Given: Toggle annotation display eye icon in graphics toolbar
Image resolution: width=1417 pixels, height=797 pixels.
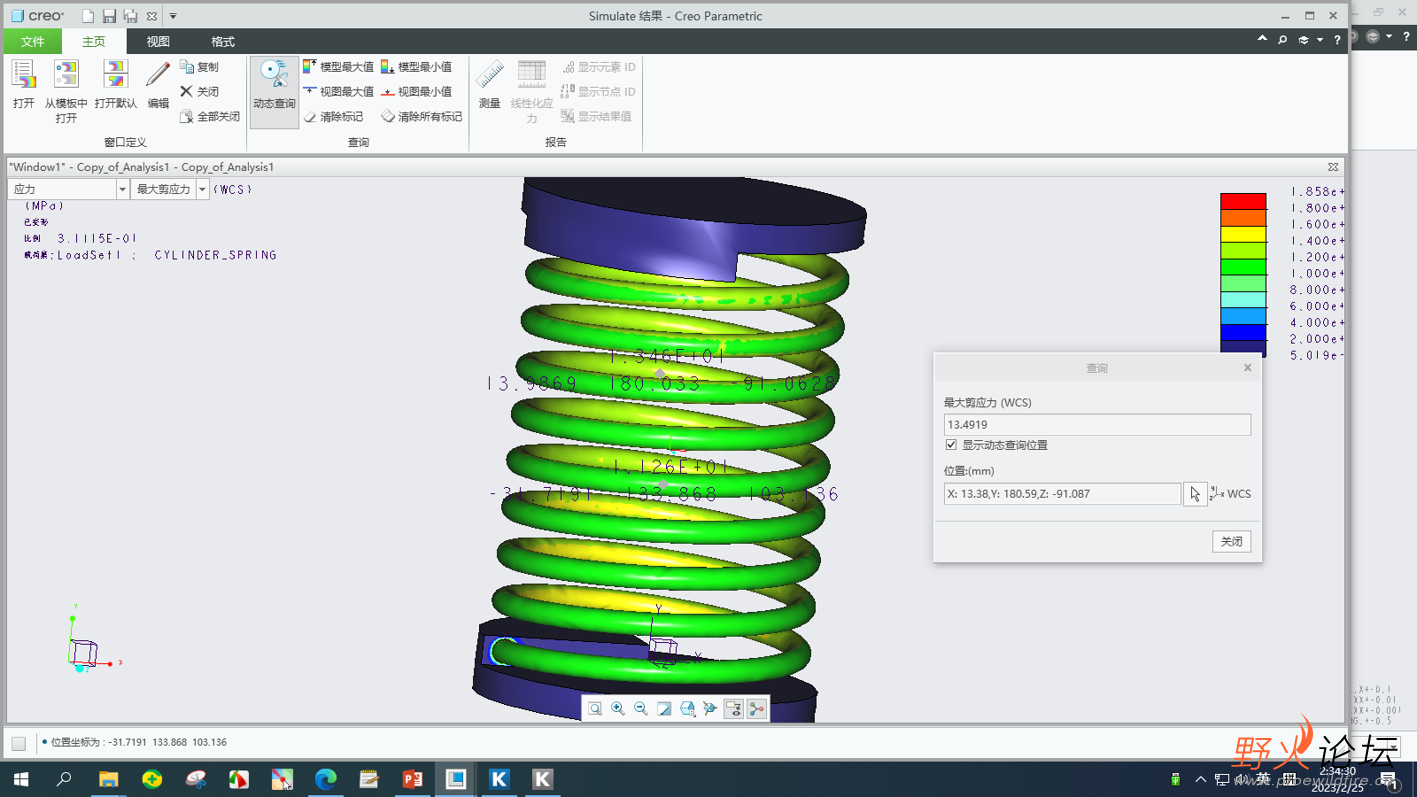Looking at the screenshot, I should click(x=733, y=709).
